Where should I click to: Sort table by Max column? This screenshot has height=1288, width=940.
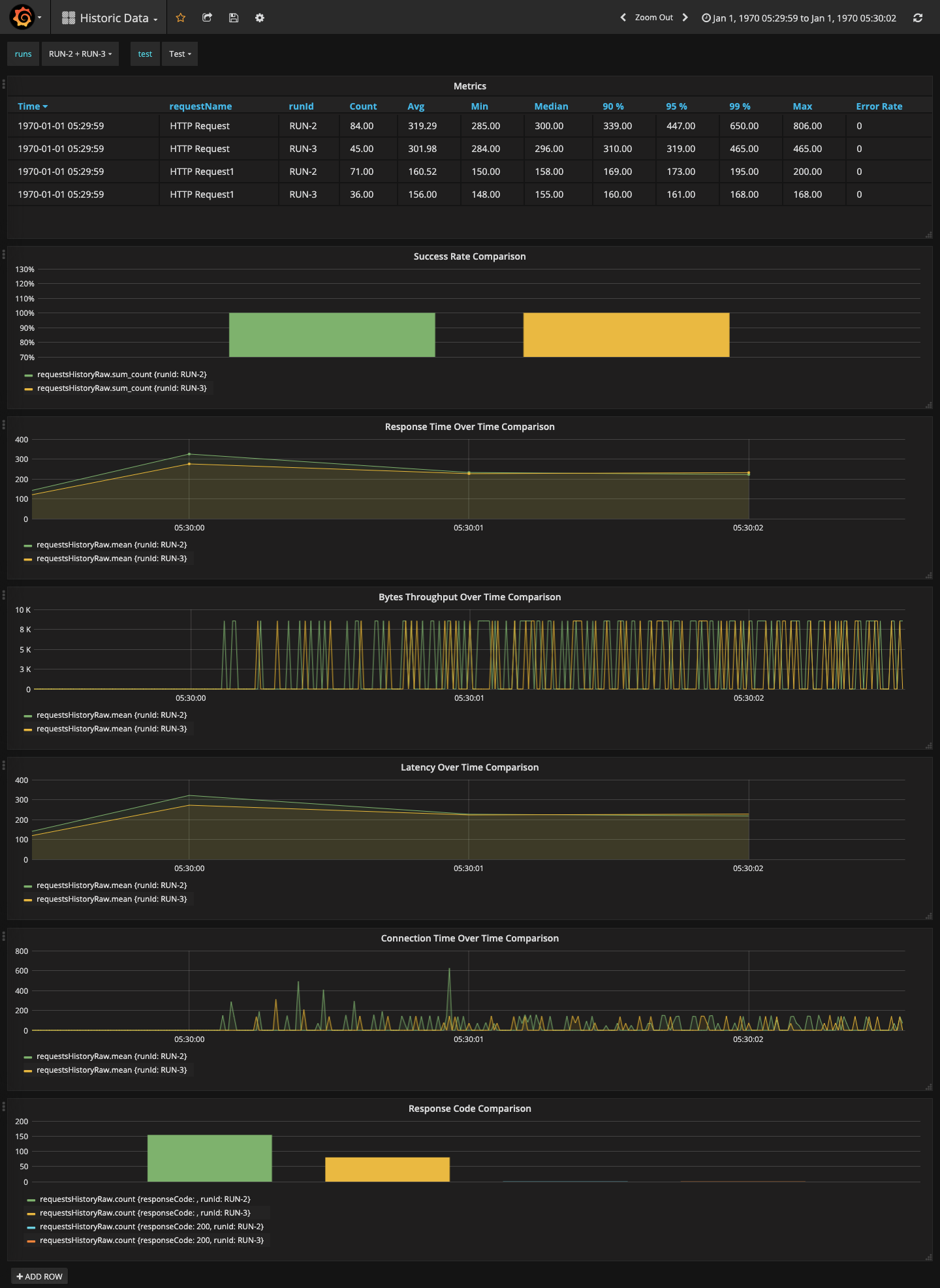[802, 106]
